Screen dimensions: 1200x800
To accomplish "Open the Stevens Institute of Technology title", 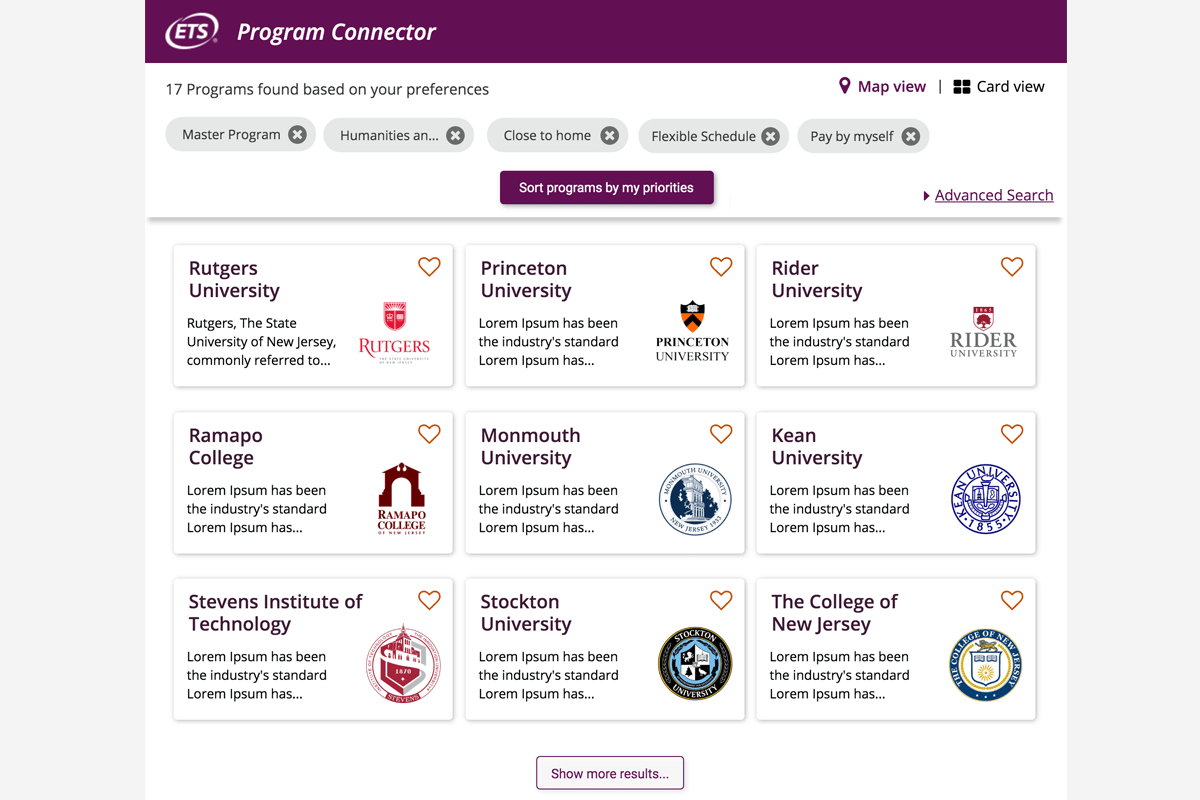I will click(x=275, y=612).
